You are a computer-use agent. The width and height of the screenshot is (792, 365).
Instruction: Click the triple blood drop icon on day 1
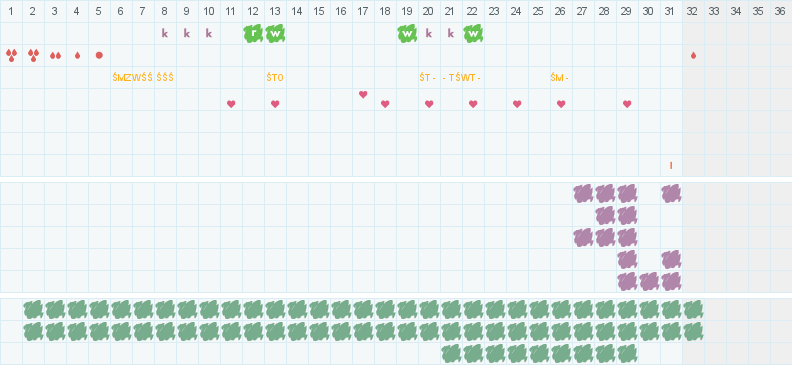click(11, 55)
